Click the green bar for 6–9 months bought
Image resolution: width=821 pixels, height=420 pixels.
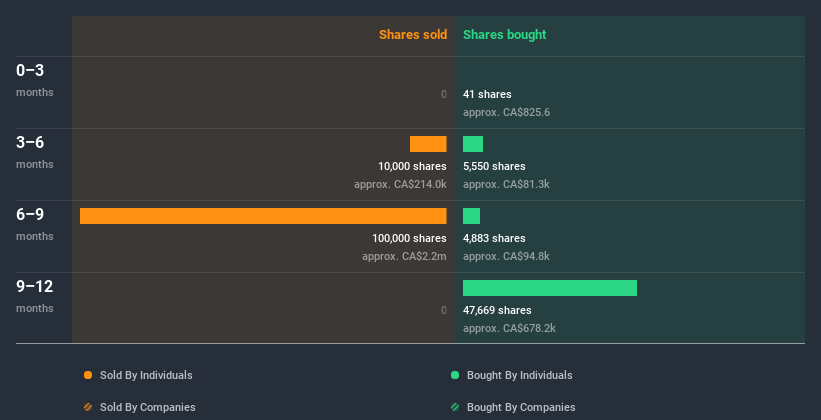pyautogui.click(x=471, y=216)
